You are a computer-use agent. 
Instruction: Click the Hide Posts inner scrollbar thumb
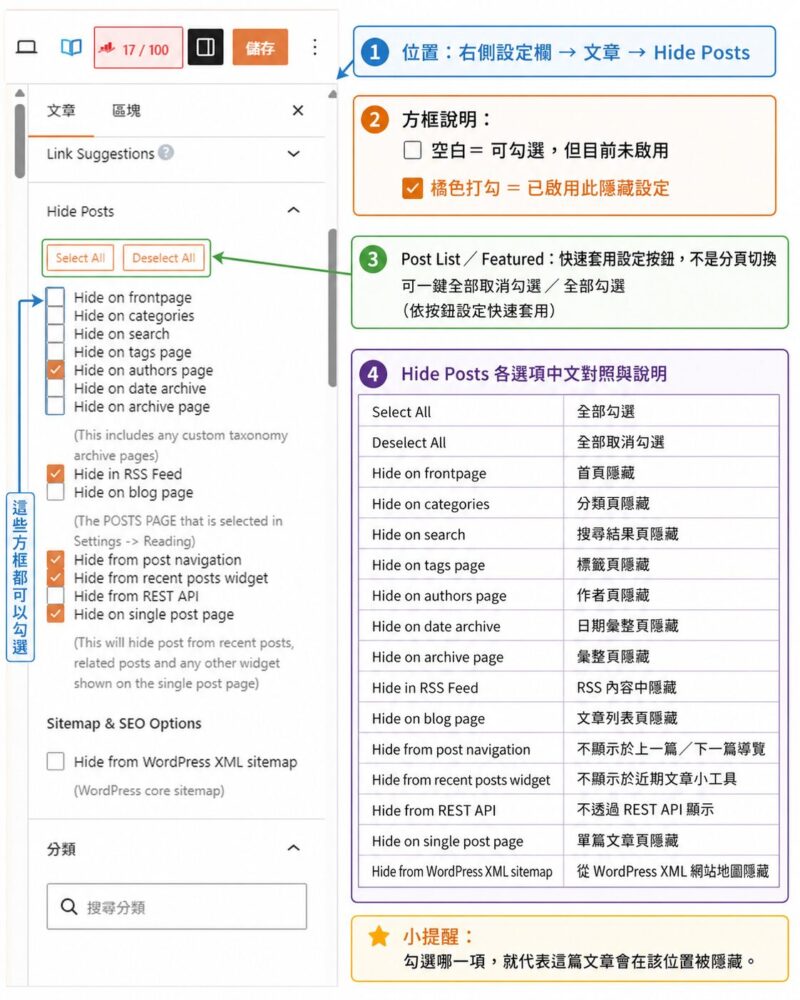tap(332, 308)
